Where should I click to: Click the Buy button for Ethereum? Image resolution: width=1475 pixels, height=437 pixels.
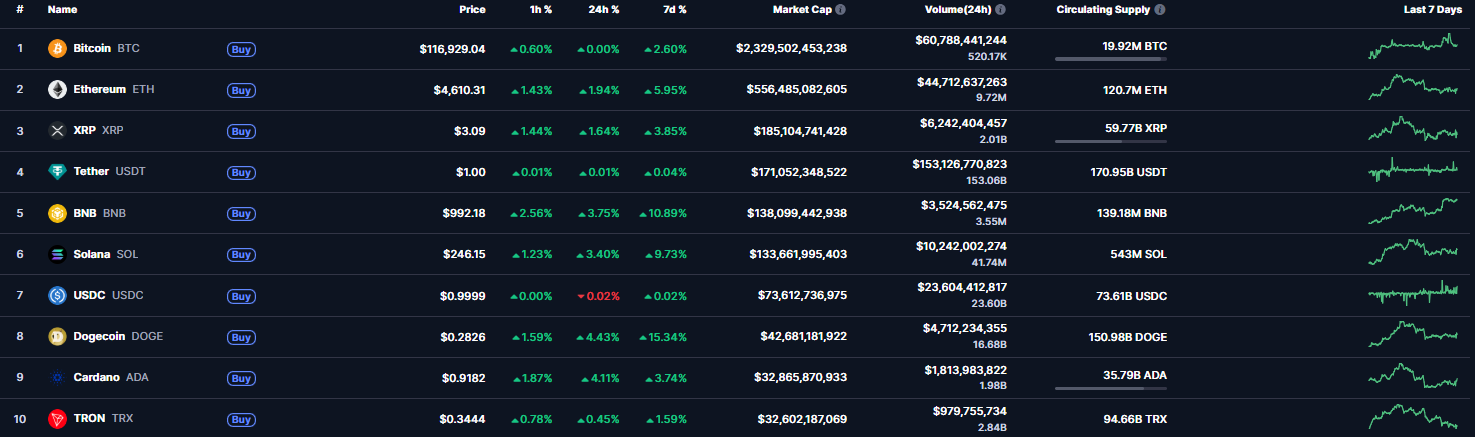[x=241, y=89]
